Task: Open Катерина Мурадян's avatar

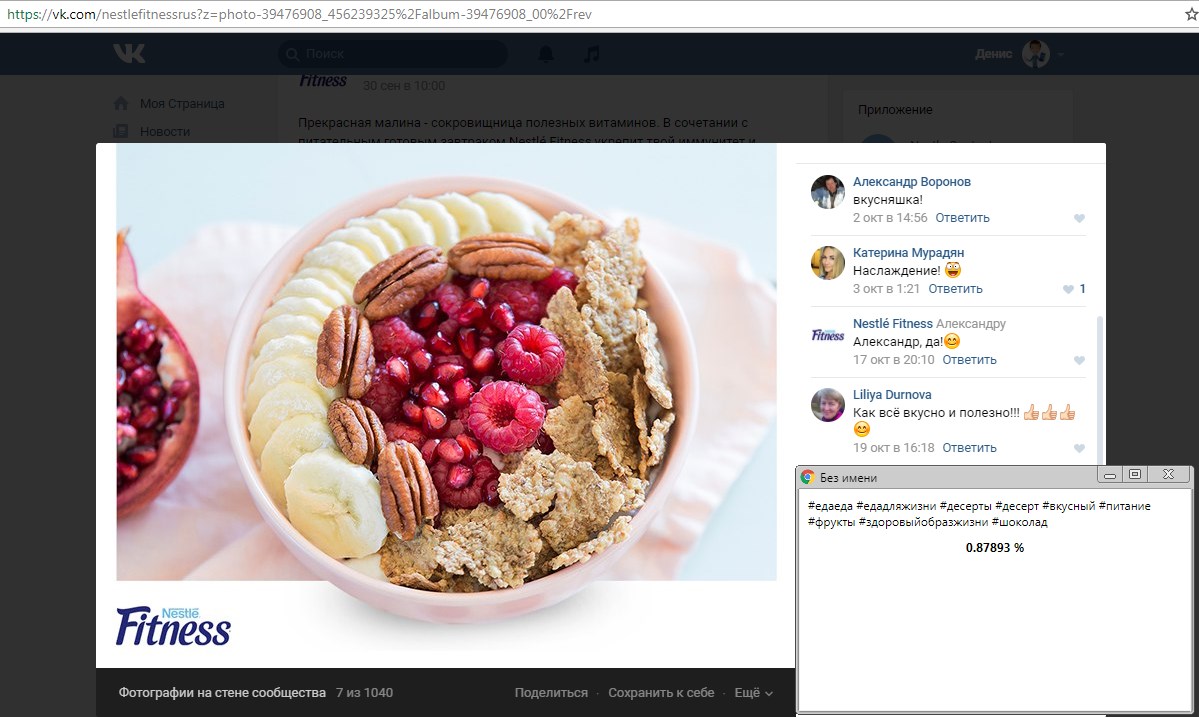Action: [x=827, y=263]
